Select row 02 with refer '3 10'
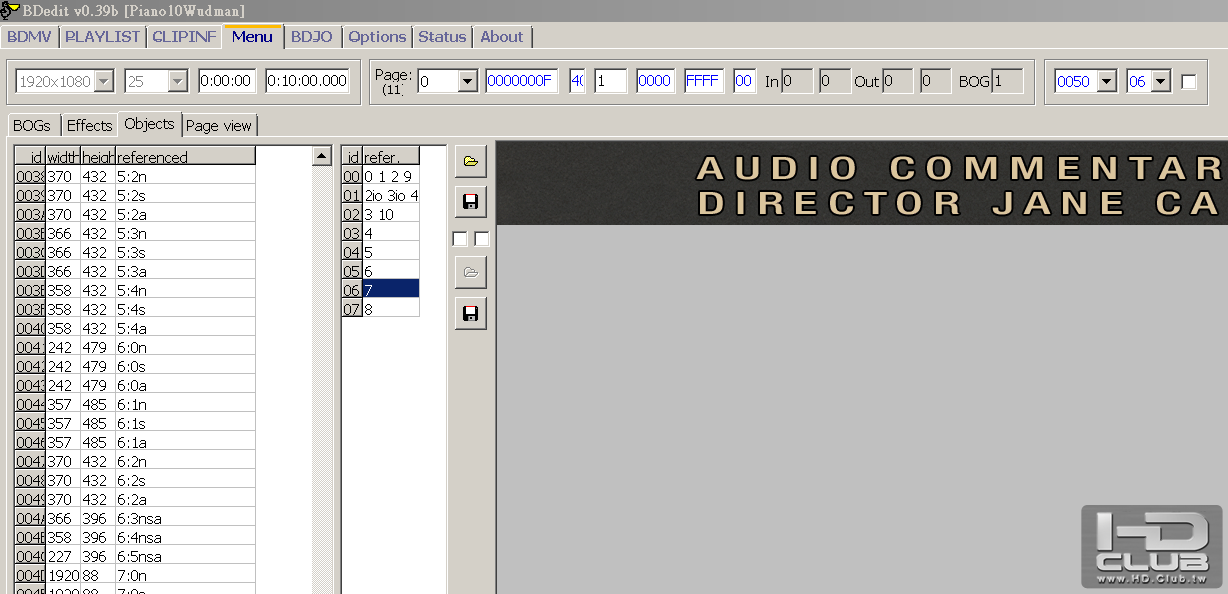 [x=381, y=214]
